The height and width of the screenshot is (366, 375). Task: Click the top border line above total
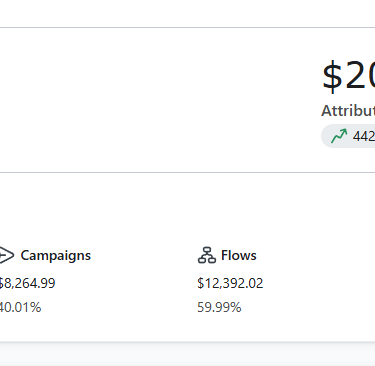187,27
